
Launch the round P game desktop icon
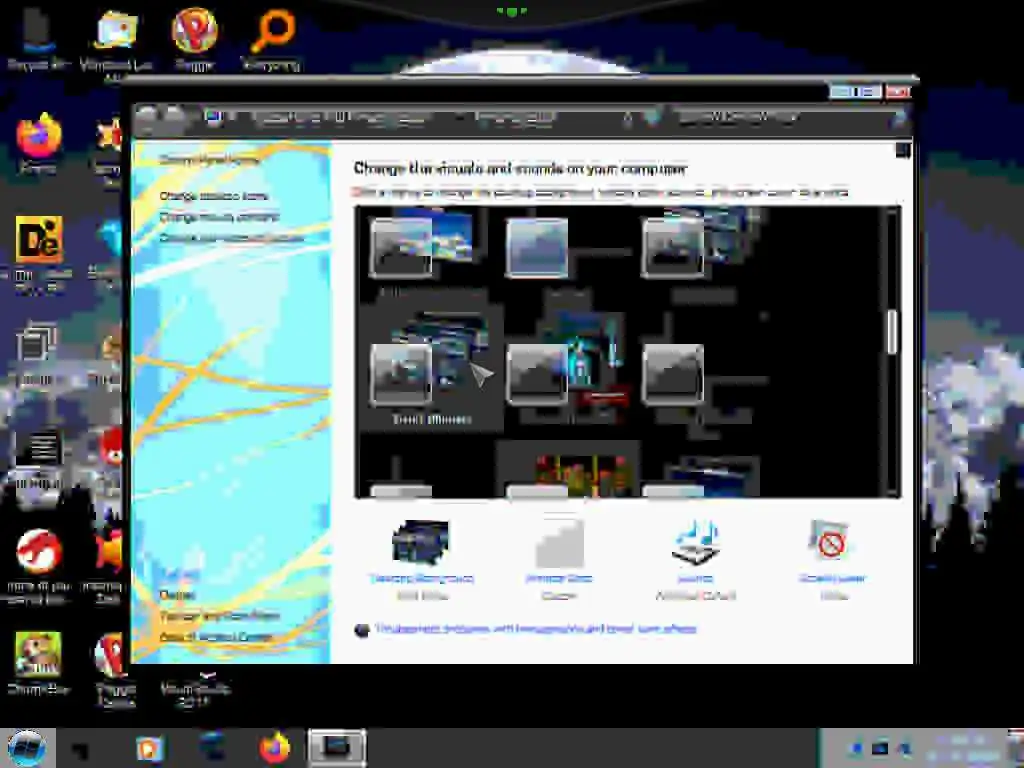195,38
